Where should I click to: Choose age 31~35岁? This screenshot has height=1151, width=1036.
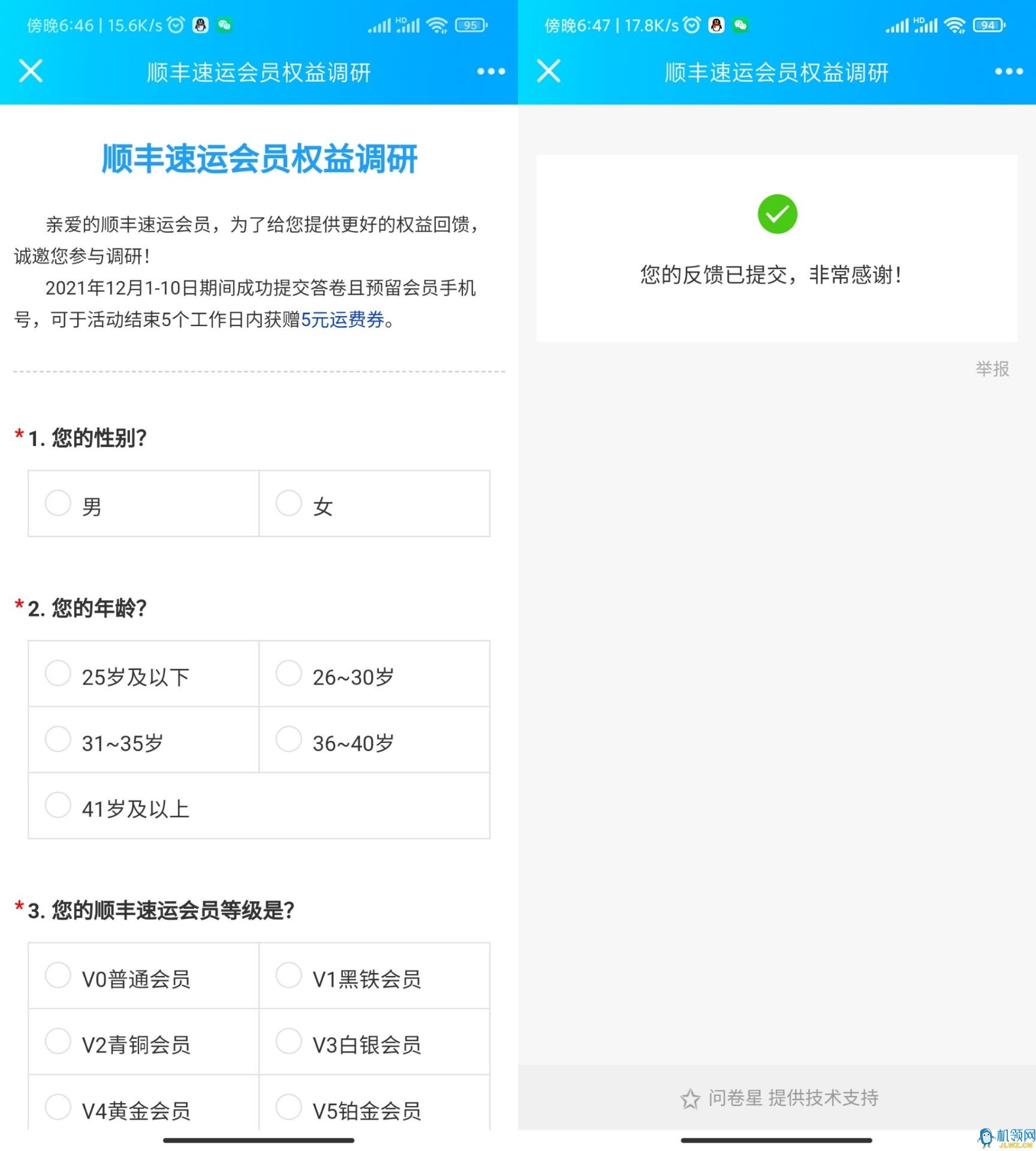(x=143, y=740)
